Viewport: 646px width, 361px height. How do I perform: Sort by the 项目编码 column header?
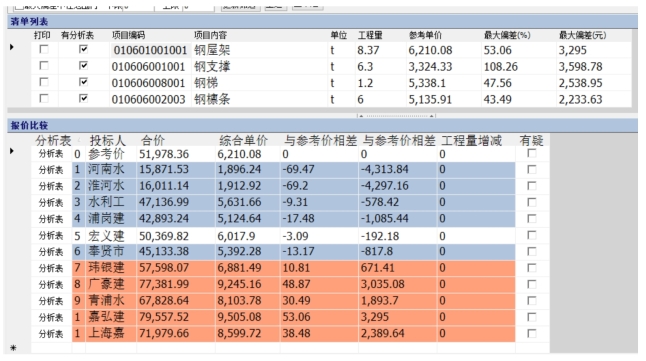(128, 35)
